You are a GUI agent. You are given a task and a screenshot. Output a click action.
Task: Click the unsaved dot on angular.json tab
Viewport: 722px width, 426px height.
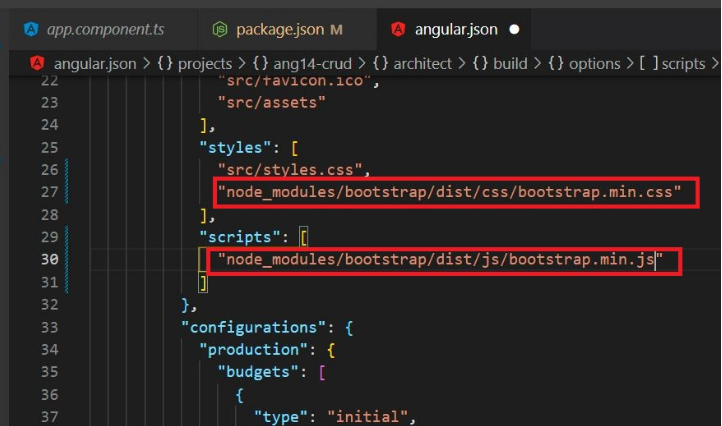point(514,29)
